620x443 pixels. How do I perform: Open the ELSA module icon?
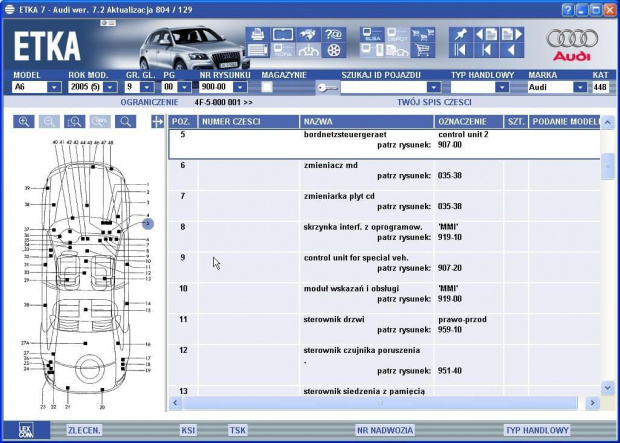pos(369,34)
